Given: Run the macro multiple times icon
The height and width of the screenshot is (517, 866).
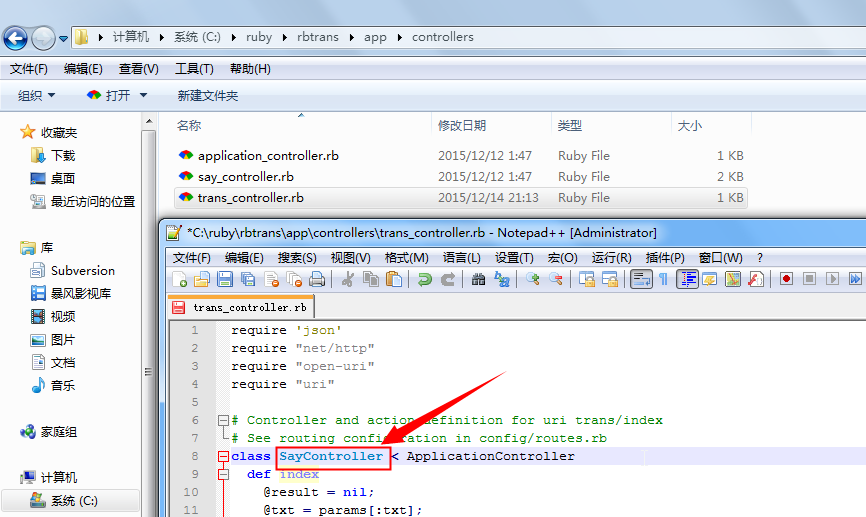Looking at the screenshot, I should coord(855,279).
